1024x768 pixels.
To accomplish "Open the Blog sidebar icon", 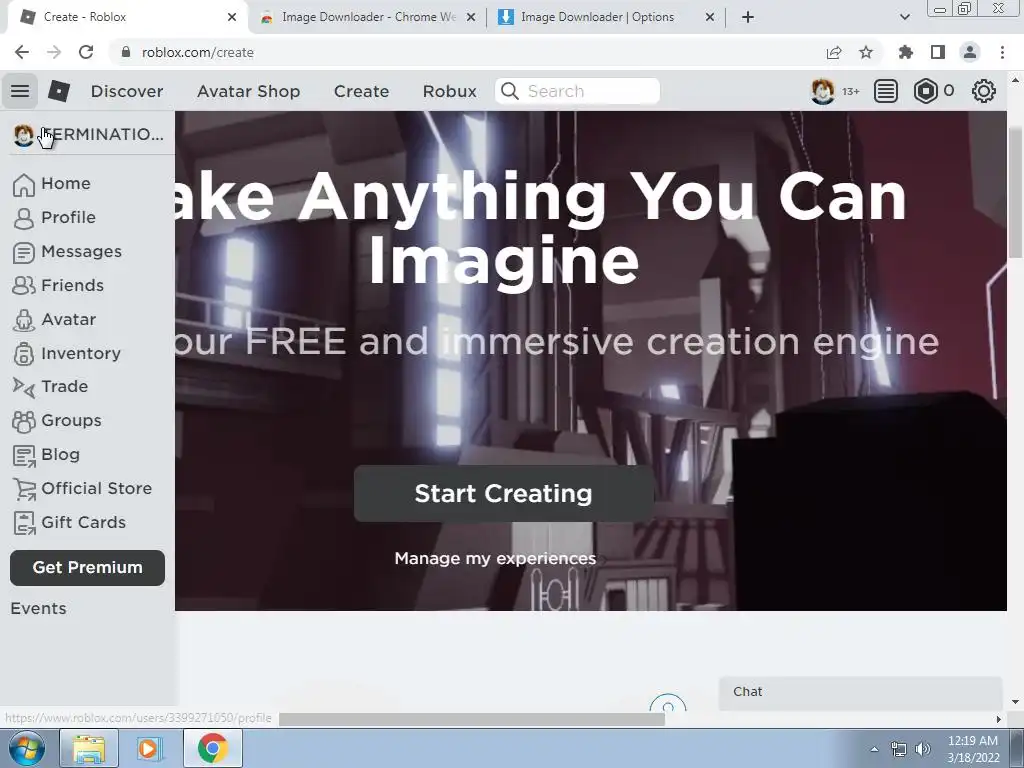I will click(24, 455).
